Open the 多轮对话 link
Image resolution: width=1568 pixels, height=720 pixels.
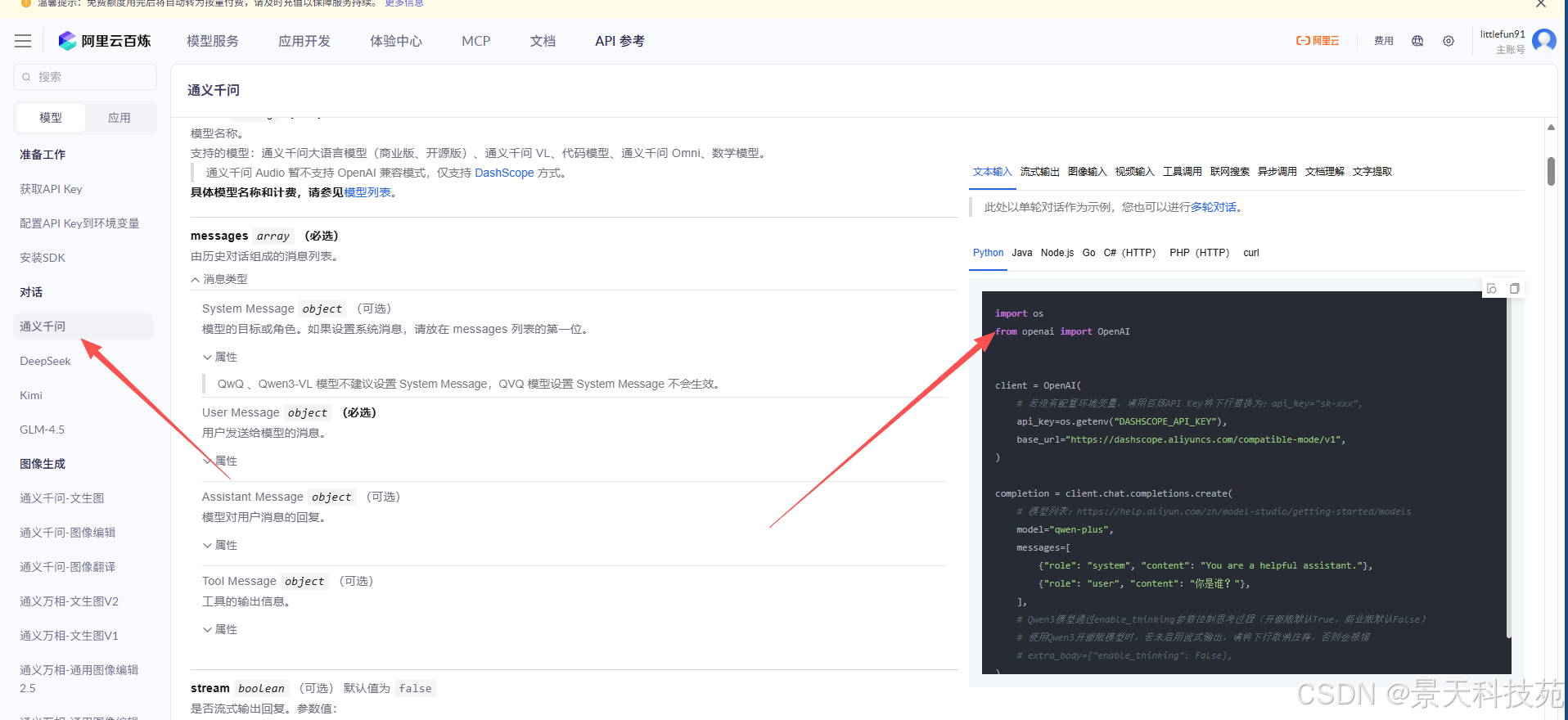point(1214,207)
